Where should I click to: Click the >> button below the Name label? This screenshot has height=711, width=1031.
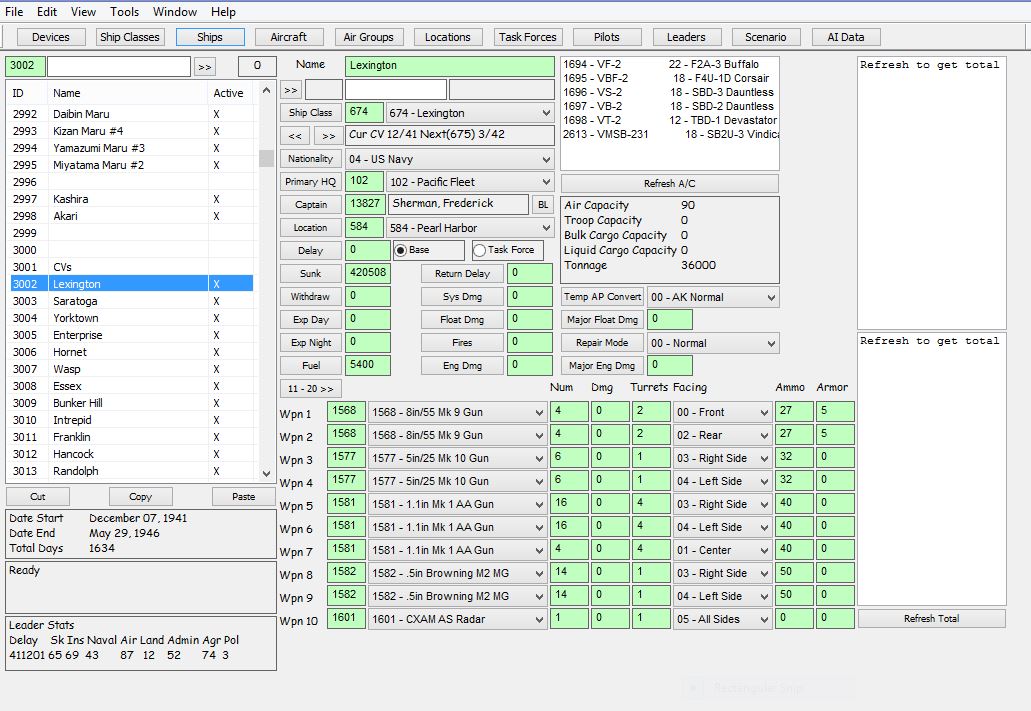point(291,90)
